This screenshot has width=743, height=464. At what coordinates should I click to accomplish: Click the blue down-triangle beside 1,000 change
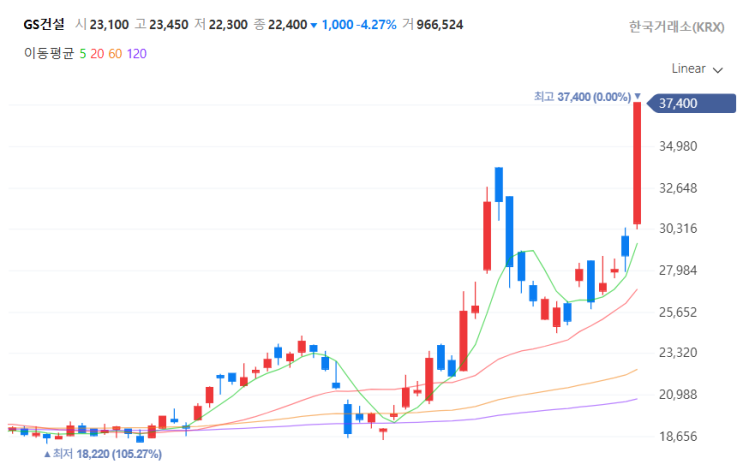point(314,25)
